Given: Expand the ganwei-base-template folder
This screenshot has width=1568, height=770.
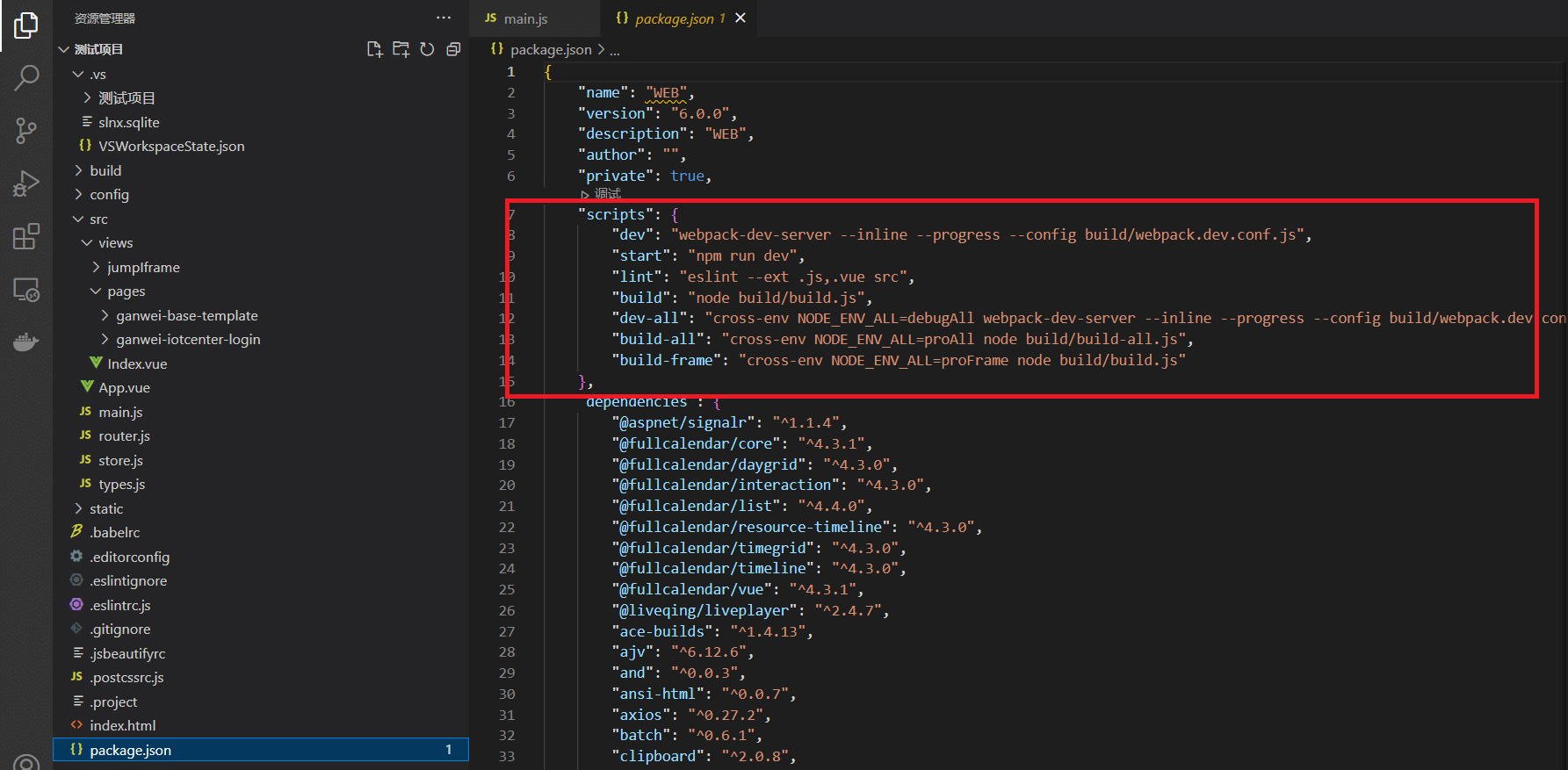Looking at the screenshot, I should 186,315.
